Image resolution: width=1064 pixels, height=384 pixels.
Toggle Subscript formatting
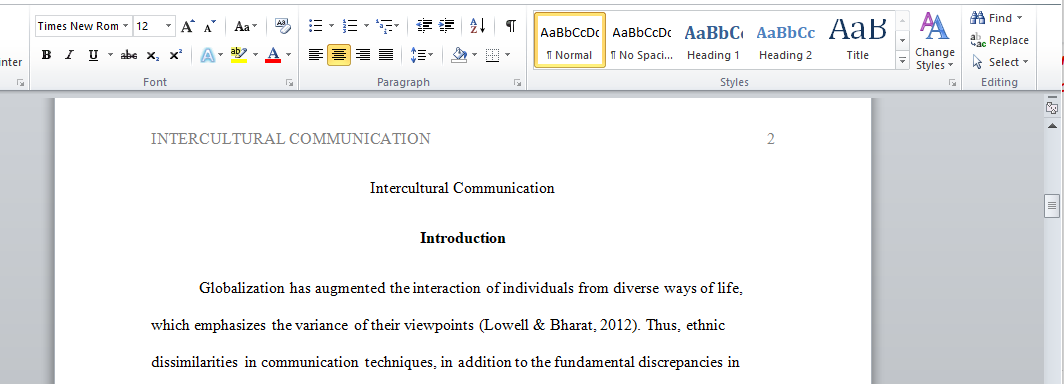tap(153, 55)
